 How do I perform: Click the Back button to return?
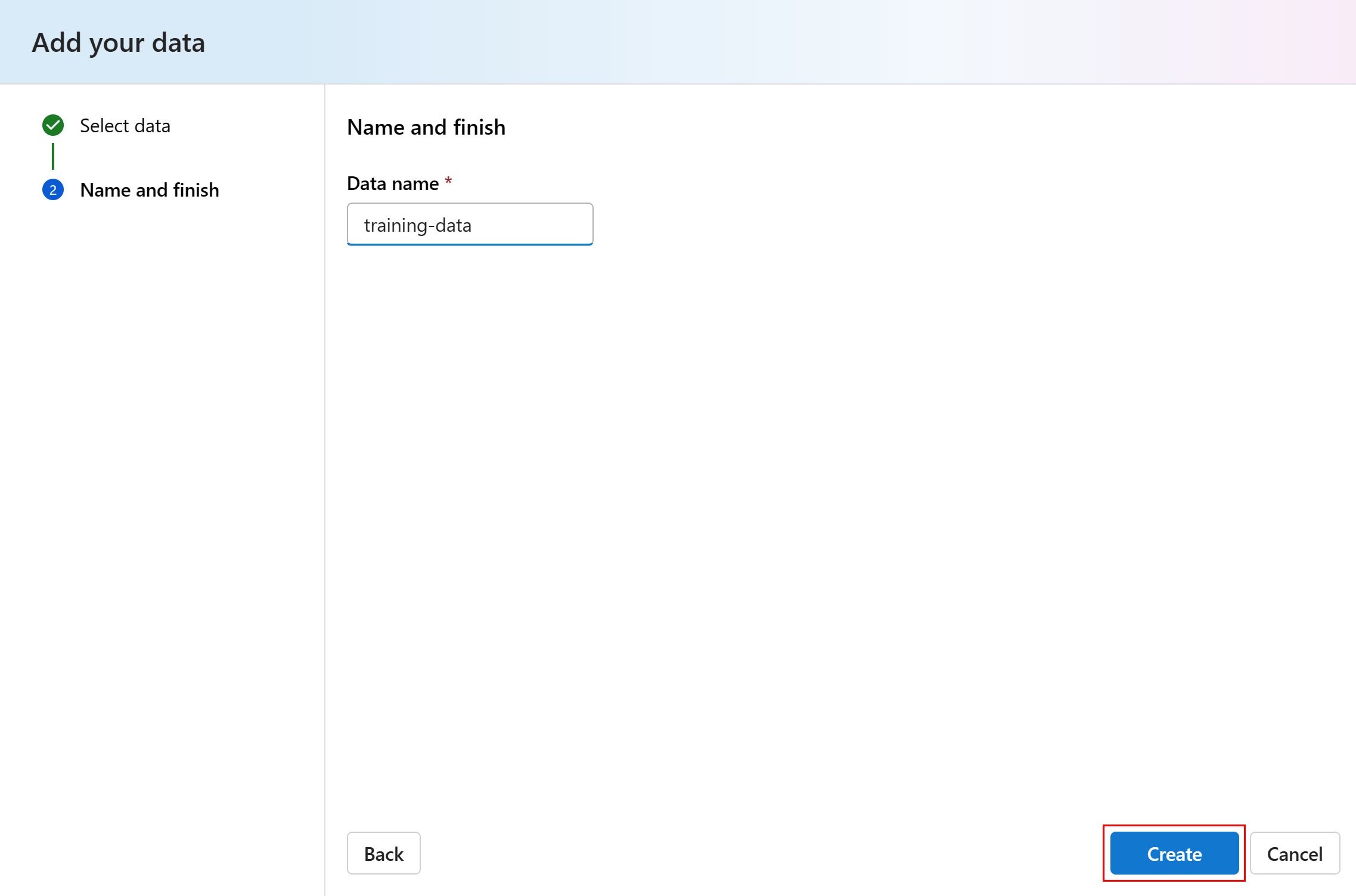click(384, 853)
